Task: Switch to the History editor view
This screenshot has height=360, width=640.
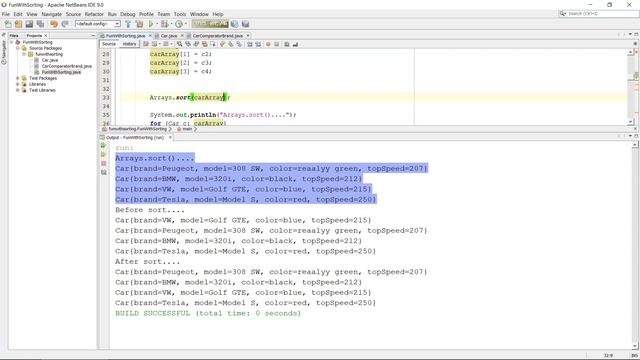Action: [x=129, y=44]
